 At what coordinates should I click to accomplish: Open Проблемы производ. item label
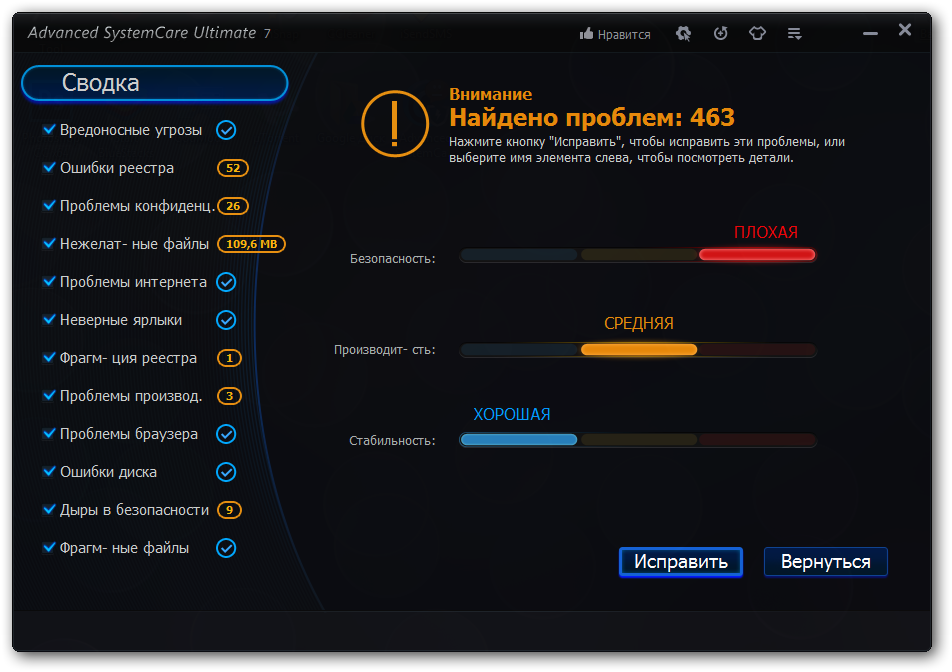(131, 396)
